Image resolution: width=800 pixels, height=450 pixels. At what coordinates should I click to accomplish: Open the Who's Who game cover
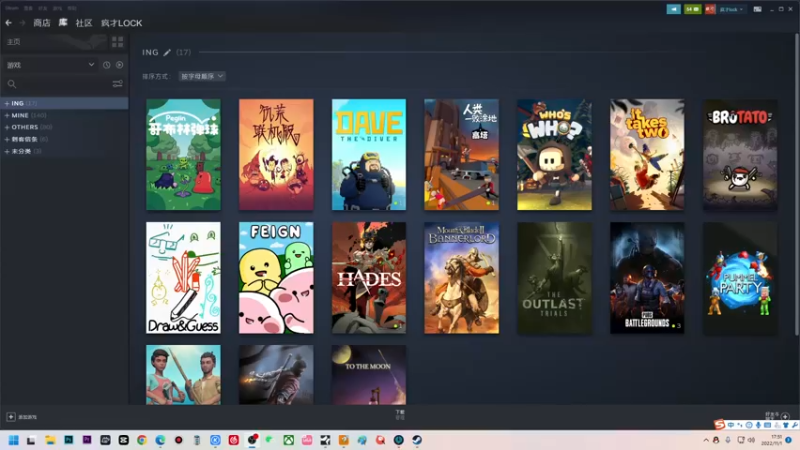click(555, 155)
